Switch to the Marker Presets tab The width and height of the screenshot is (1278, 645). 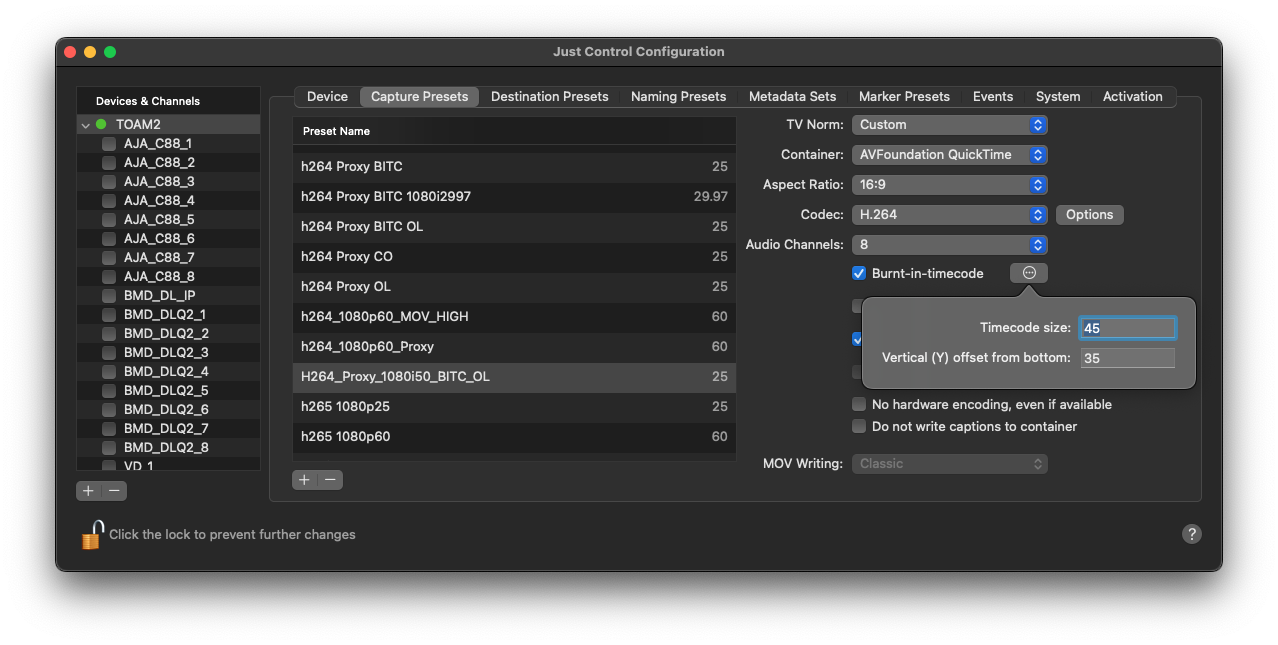point(904,97)
